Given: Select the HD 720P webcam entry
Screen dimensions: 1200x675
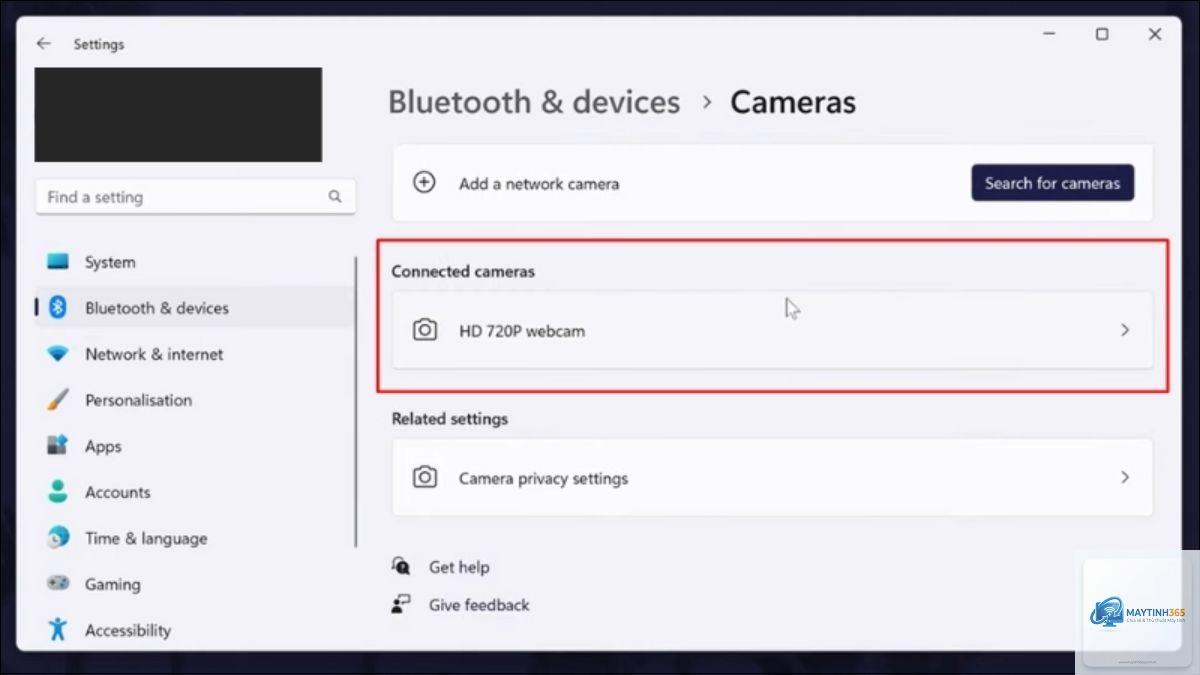Looking at the screenshot, I should (772, 330).
